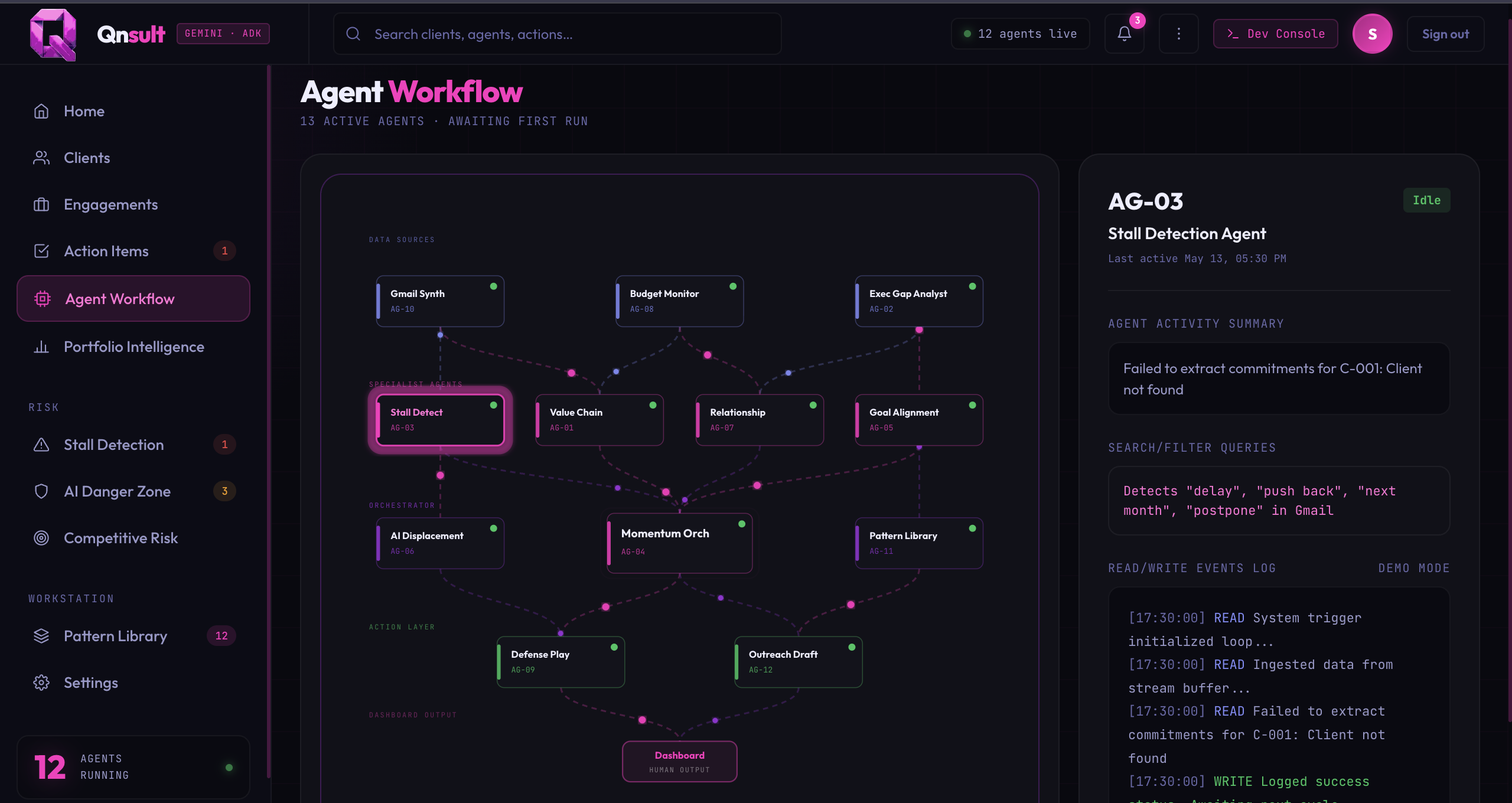Click the Home house icon
This screenshot has height=803, width=1512.
(41, 111)
